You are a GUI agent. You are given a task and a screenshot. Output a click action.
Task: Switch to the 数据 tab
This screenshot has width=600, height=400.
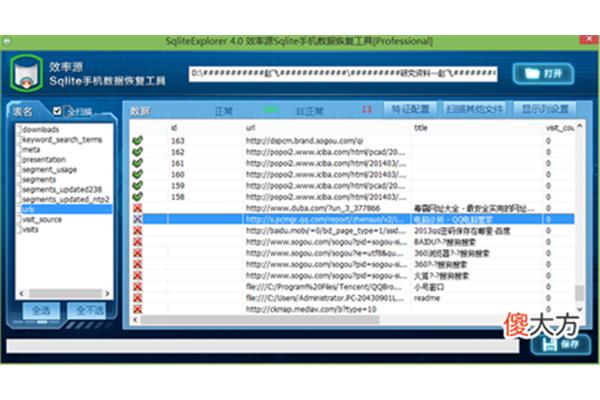click(x=140, y=111)
